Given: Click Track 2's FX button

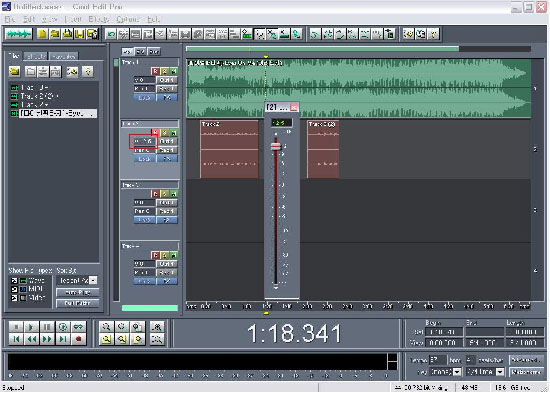Looking at the screenshot, I should 167,159.
